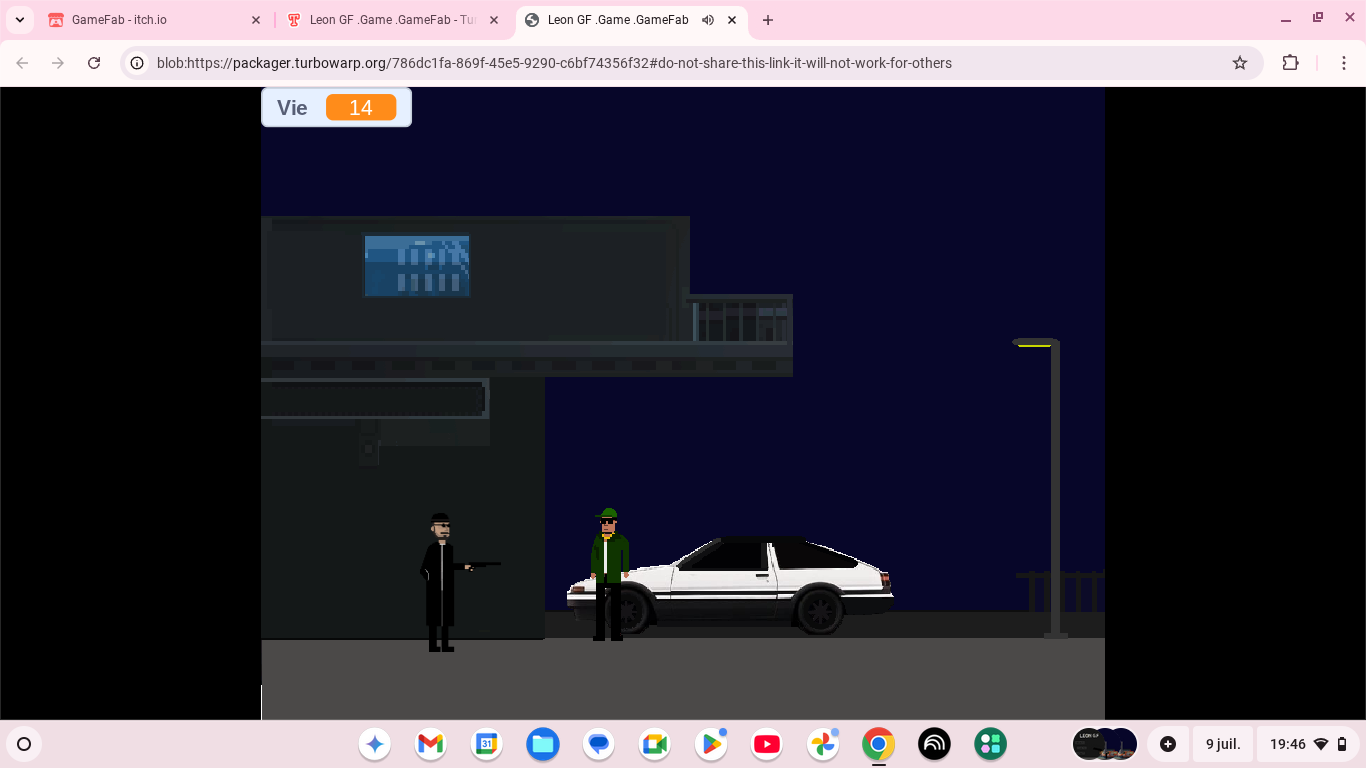Go back to the previous page
1366x768 pixels.
coord(22,63)
